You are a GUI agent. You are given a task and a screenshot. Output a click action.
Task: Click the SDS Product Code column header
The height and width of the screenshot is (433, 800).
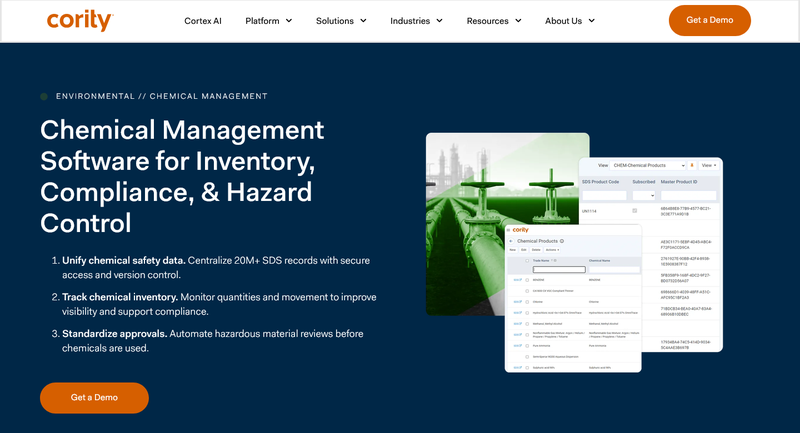point(601,182)
